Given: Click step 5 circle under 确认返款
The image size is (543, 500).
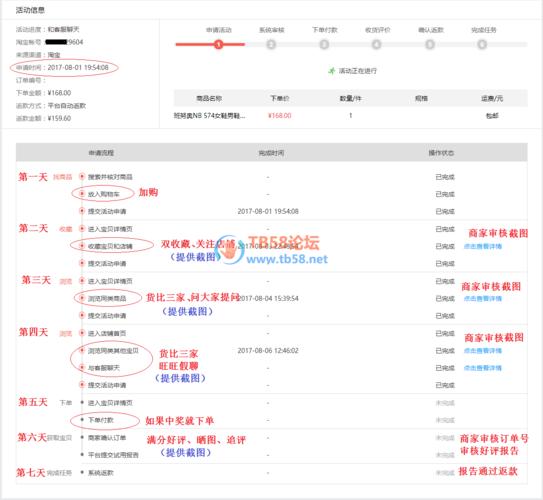Looking at the screenshot, I should [430, 44].
